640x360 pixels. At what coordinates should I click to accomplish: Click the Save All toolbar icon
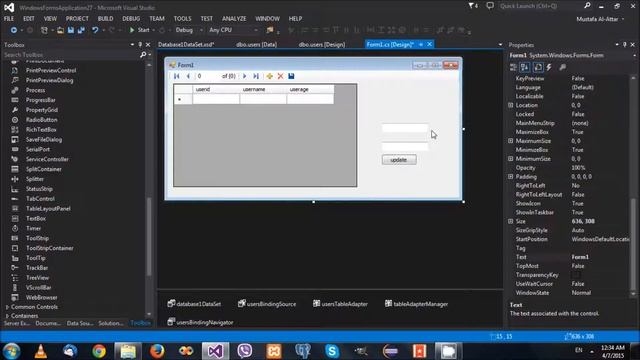coord(81,30)
